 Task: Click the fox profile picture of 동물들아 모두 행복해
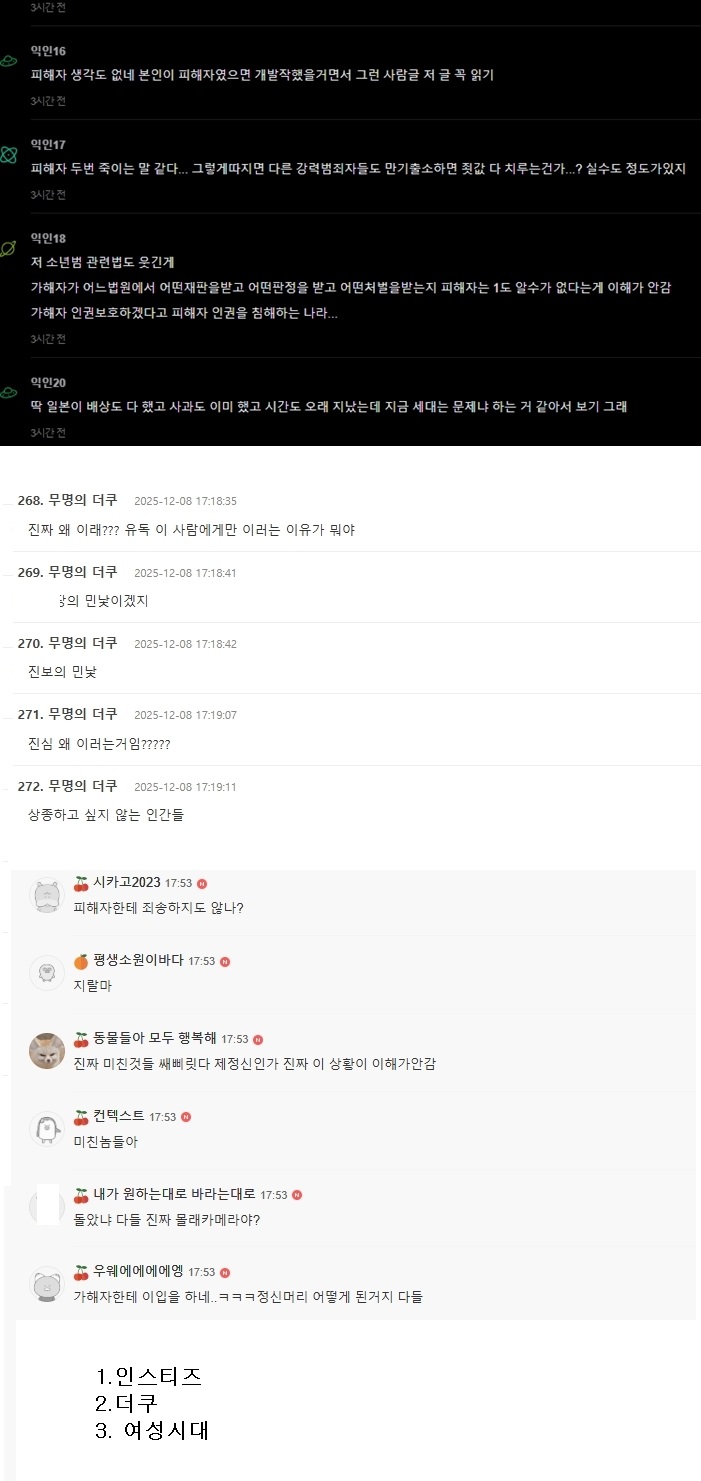[x=46, y=1050]
